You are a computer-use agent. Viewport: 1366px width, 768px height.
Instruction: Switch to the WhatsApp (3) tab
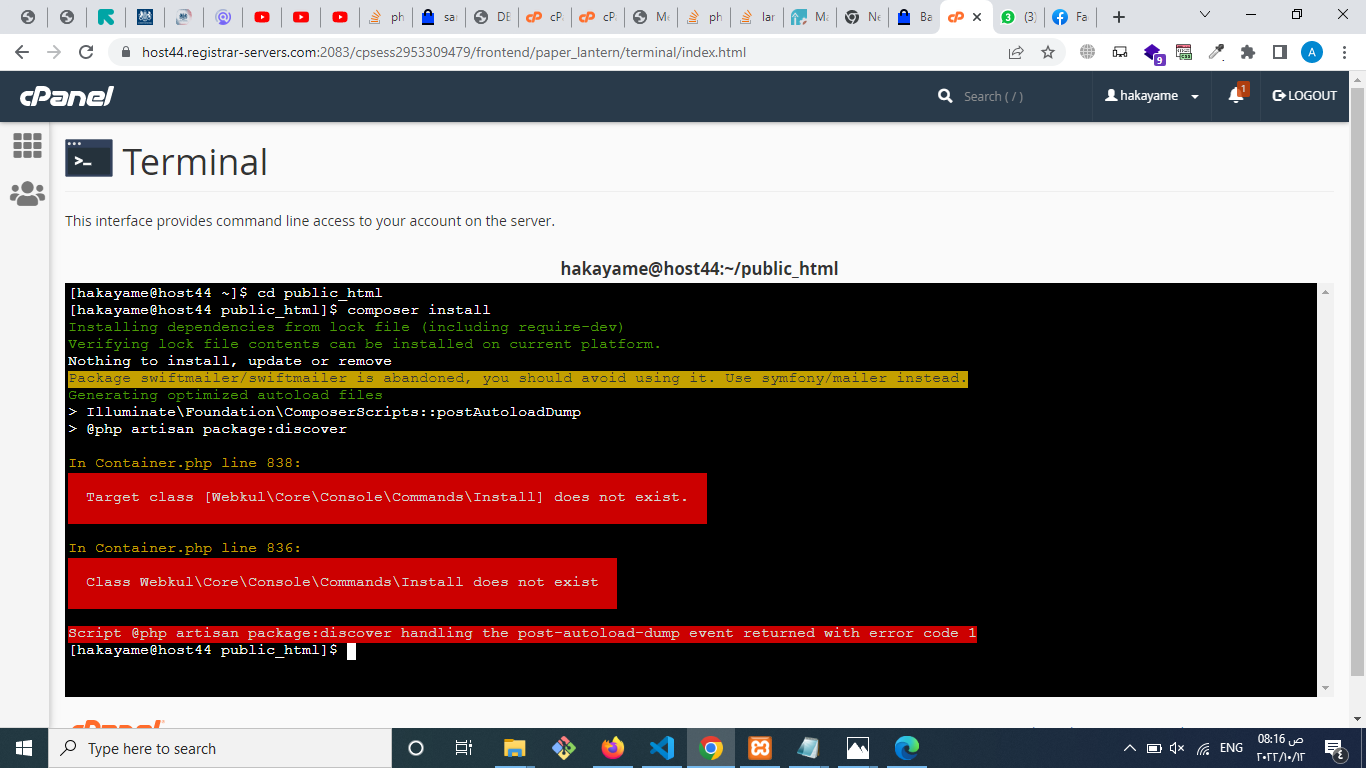pos(1019,17)
